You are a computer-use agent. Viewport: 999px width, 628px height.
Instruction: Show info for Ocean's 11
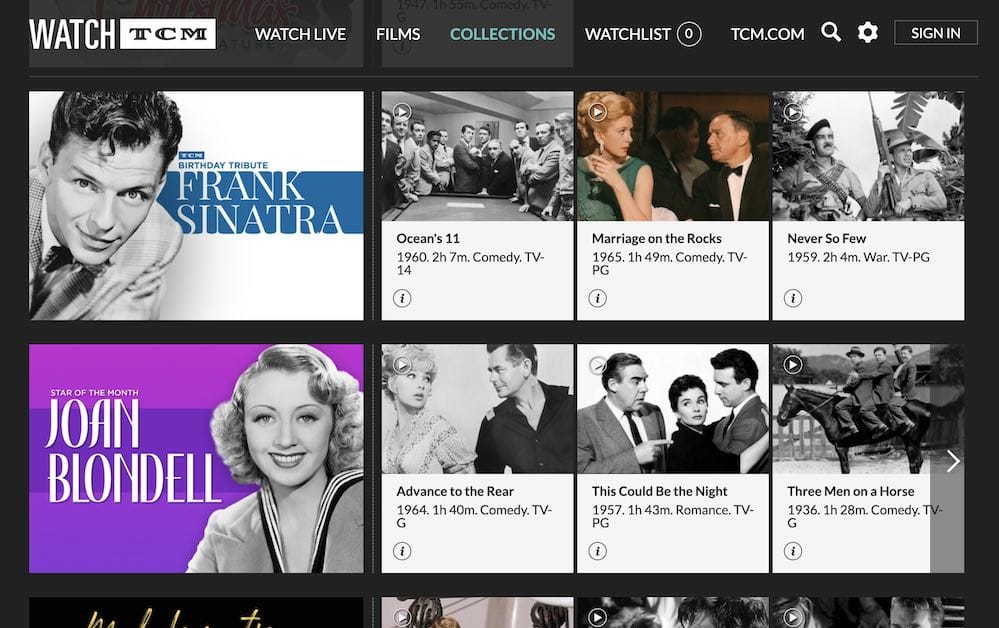coord(403,297)
